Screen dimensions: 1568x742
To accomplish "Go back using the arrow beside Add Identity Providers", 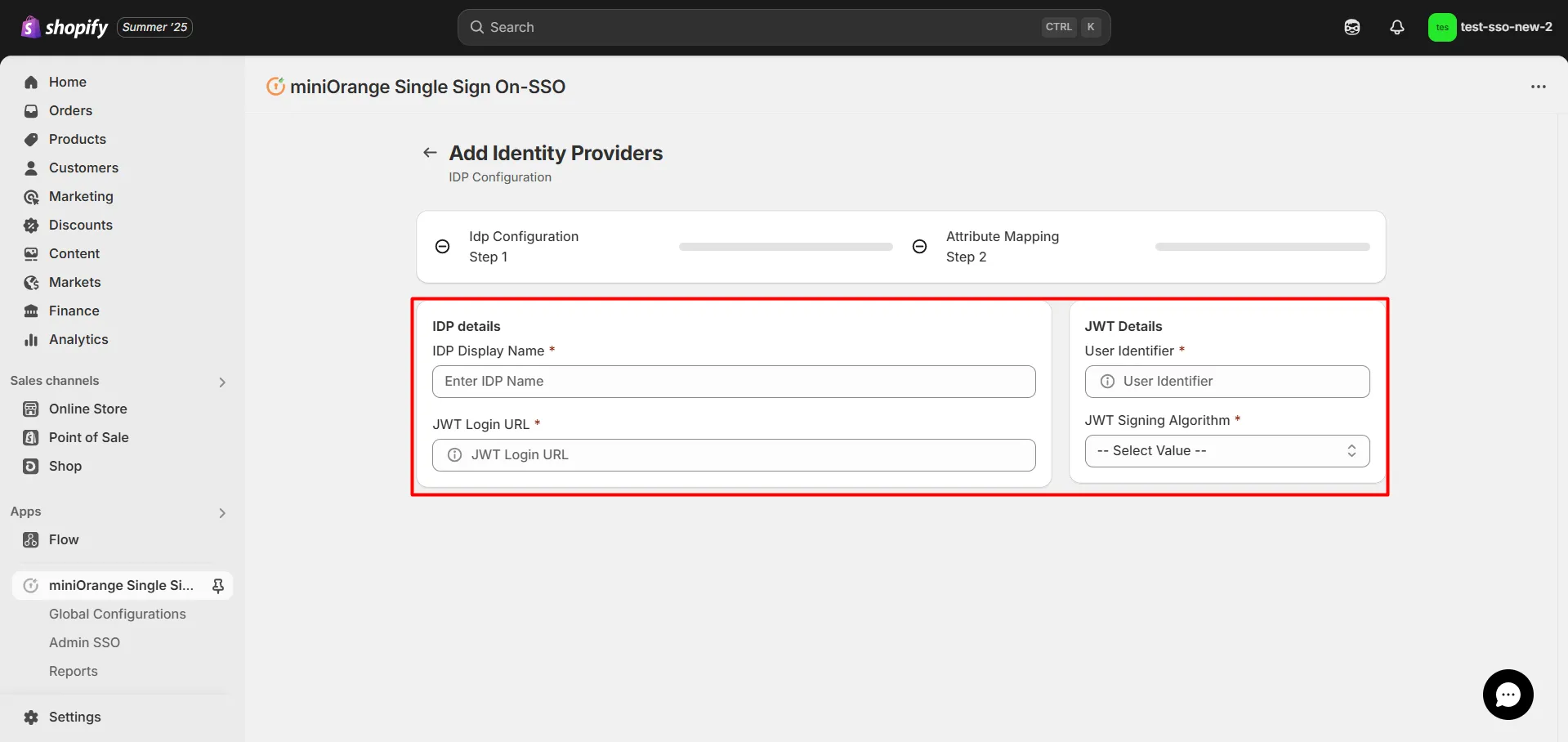I will (430, 153).
